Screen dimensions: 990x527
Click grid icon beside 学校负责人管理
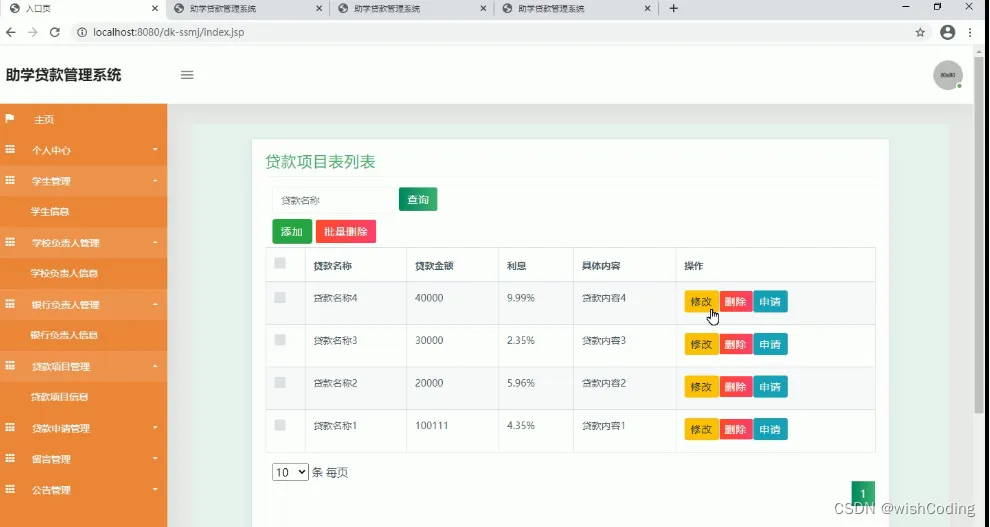pyautogui.click(x=10, y=242)
